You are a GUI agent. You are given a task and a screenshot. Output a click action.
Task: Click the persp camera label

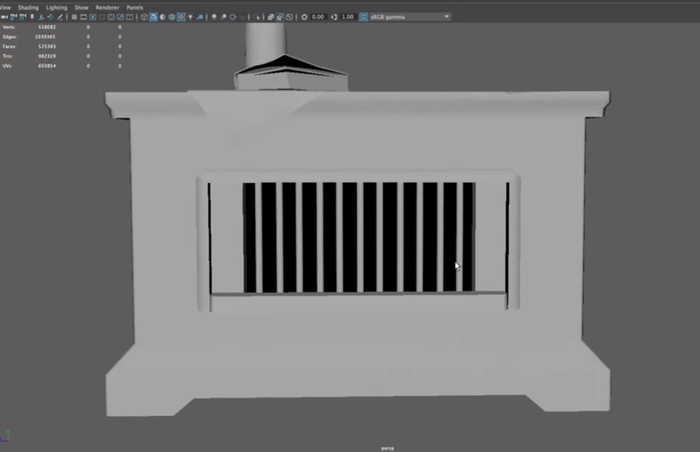388,448
